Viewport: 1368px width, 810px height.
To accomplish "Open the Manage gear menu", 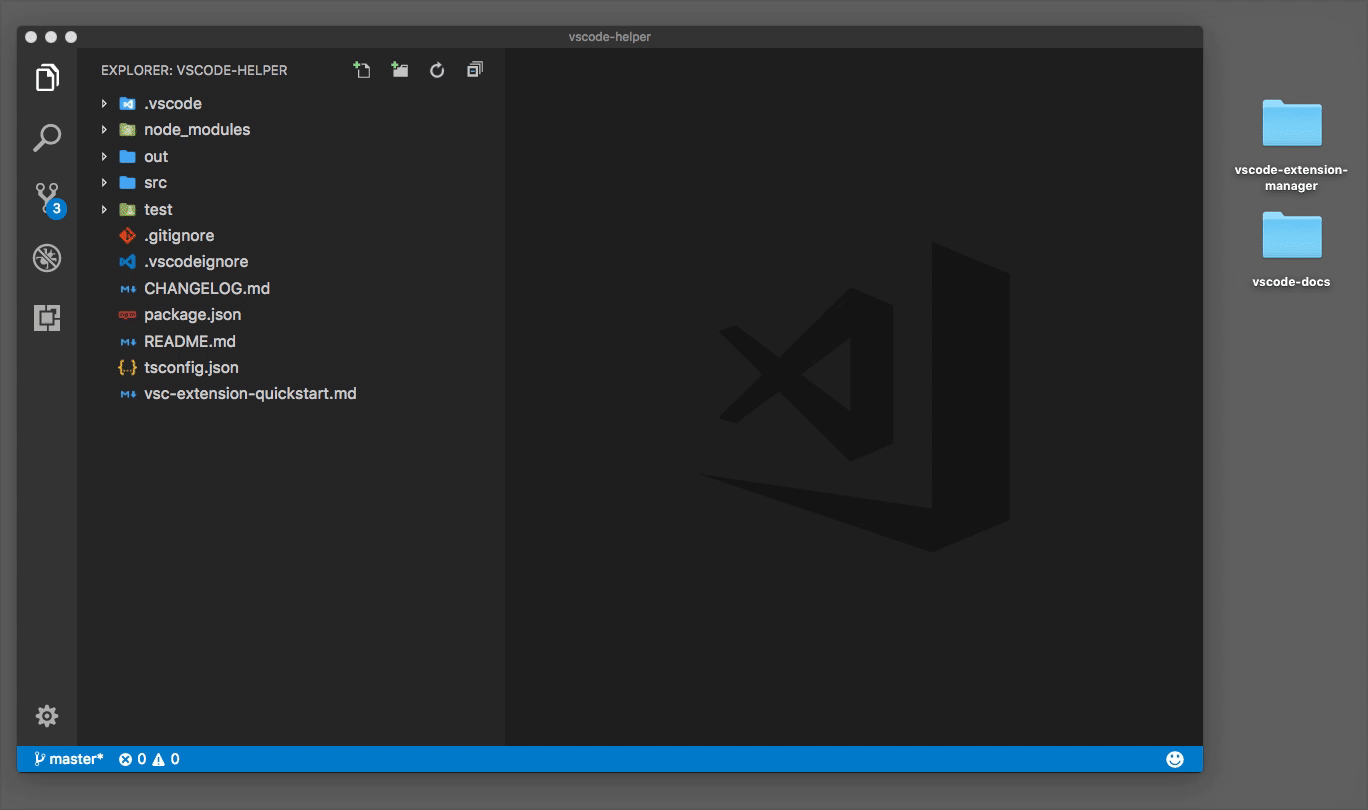I will 47,716.
